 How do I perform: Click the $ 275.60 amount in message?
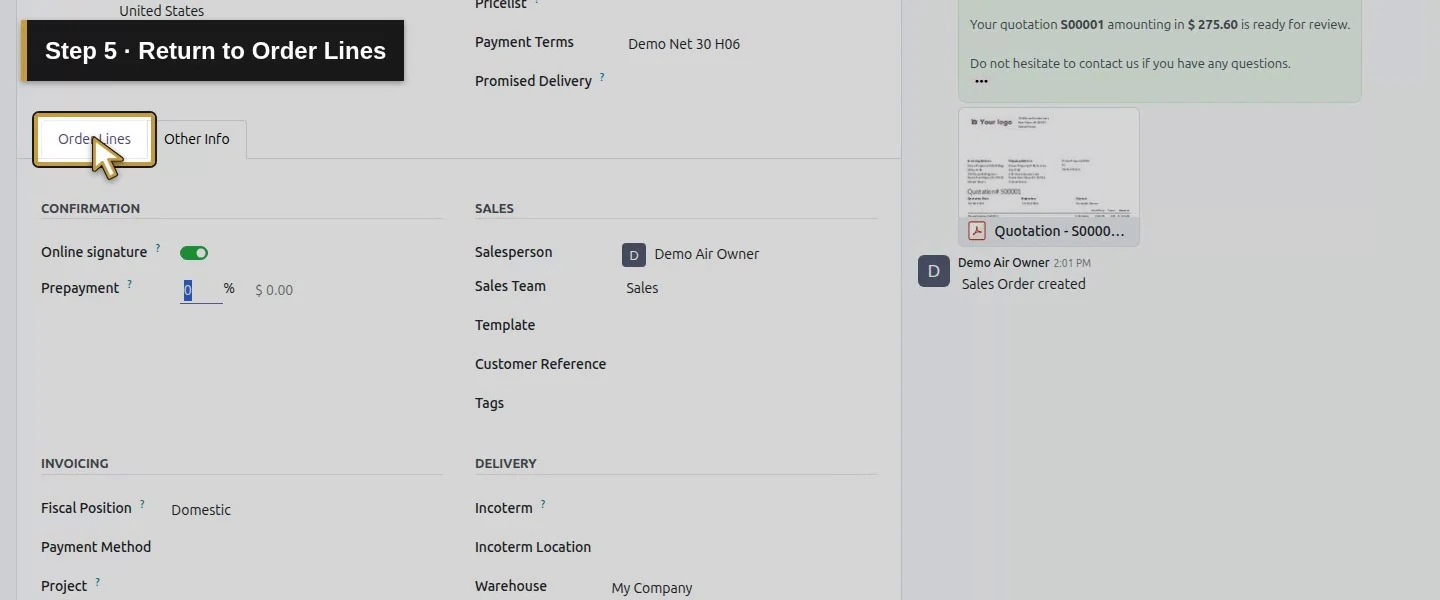(x=1212, y=25)
